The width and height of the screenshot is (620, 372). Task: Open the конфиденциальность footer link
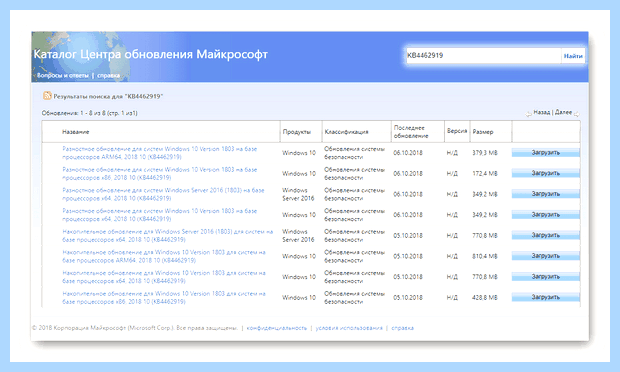pos(277,328)
